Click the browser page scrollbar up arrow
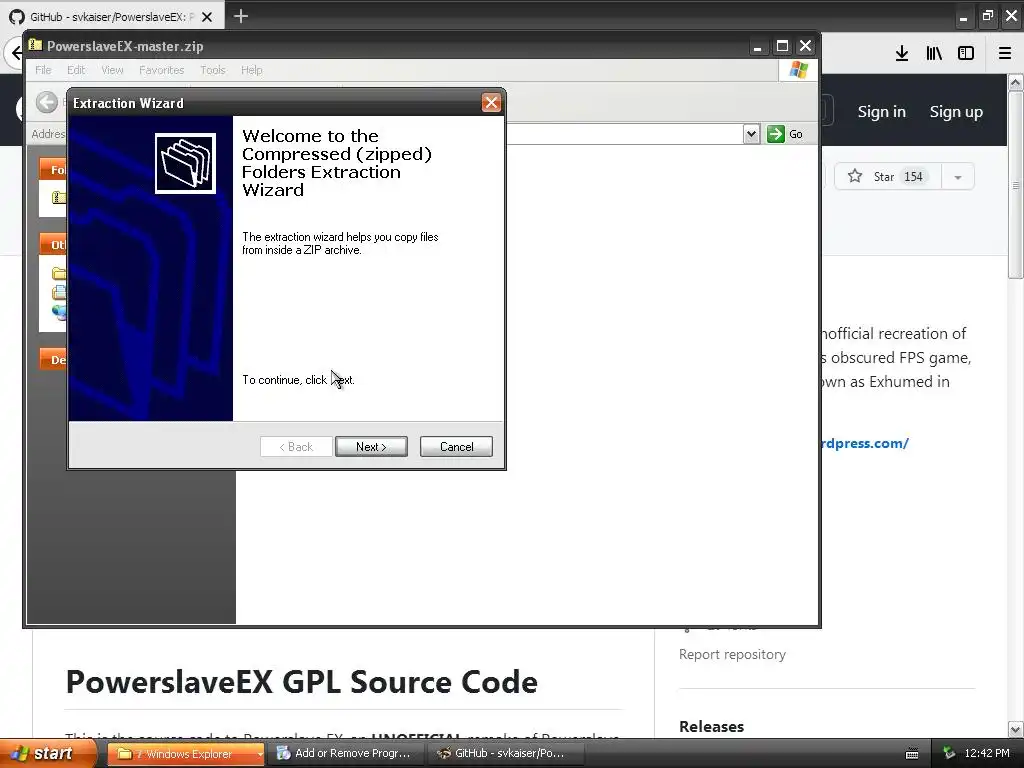1024x768 pixels. tap(1015, 82)
